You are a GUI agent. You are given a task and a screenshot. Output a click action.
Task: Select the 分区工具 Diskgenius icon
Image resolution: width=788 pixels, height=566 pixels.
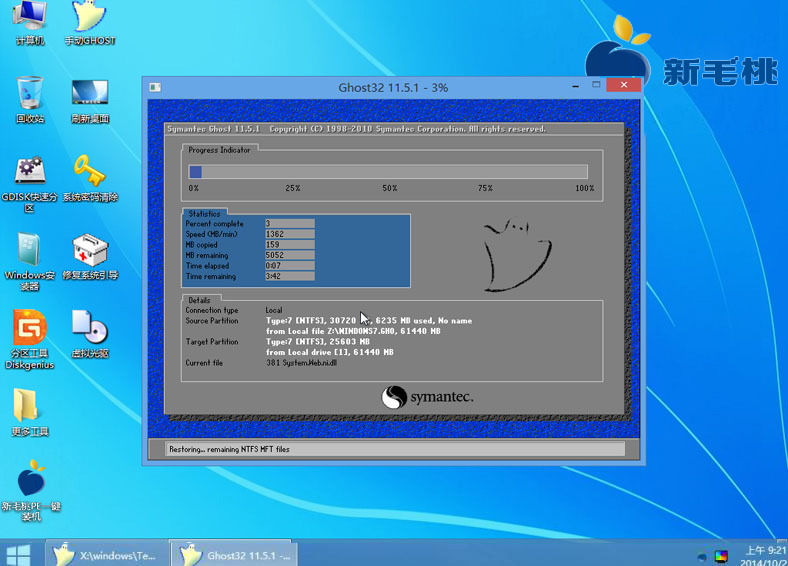coord(30,340)
